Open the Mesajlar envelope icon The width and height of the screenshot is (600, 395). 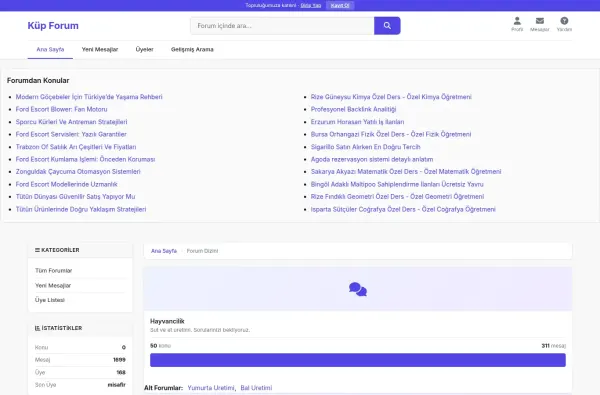[540, 24]
